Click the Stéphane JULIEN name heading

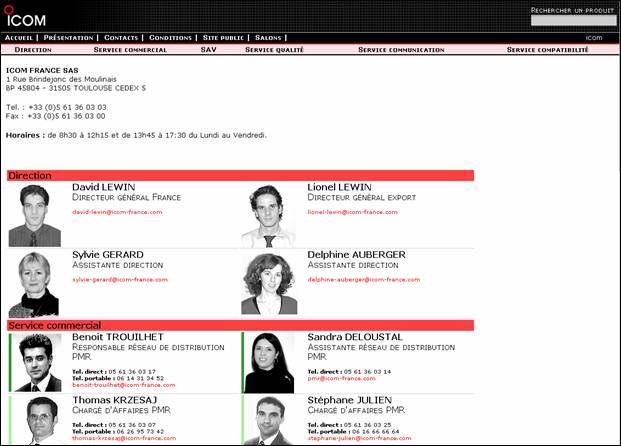[x=350, y=400]
